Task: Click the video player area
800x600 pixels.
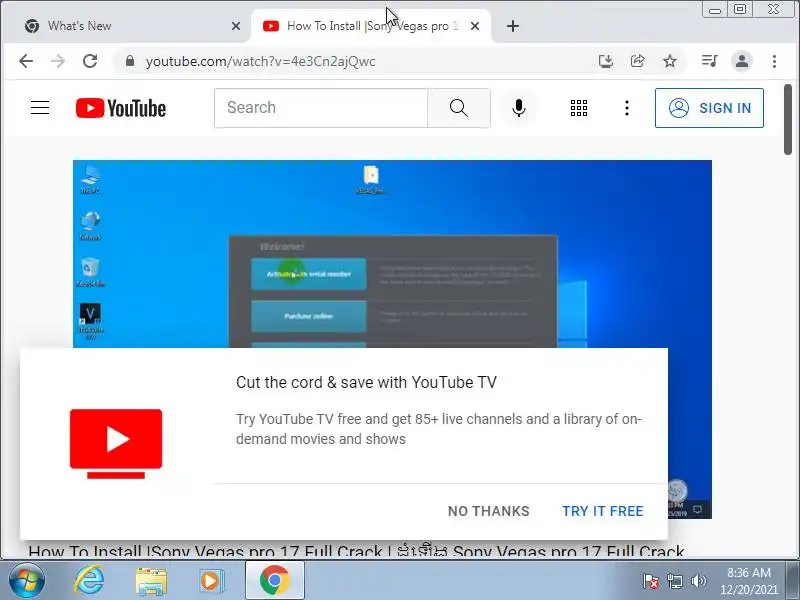Action: click(x=392, y=254)
